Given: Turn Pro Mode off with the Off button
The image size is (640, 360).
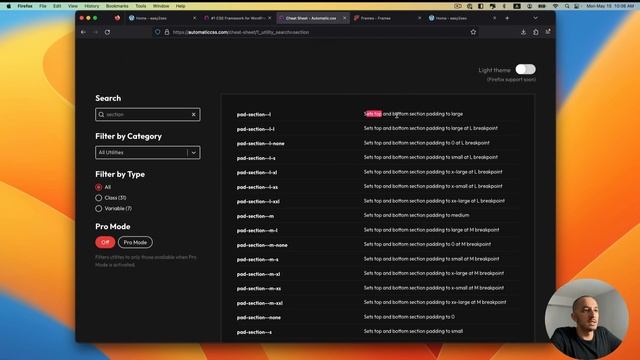Looking at the screenshot, I should [105, 242].
